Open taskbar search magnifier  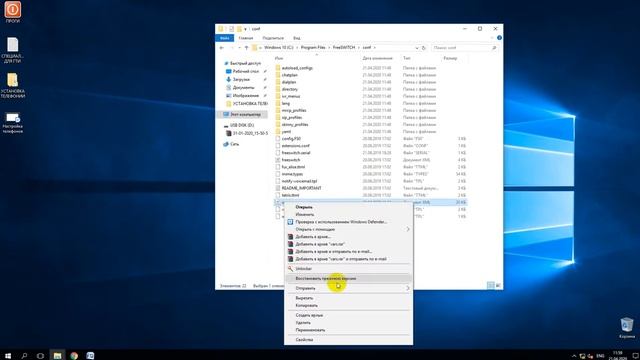(x=24, y=356)
